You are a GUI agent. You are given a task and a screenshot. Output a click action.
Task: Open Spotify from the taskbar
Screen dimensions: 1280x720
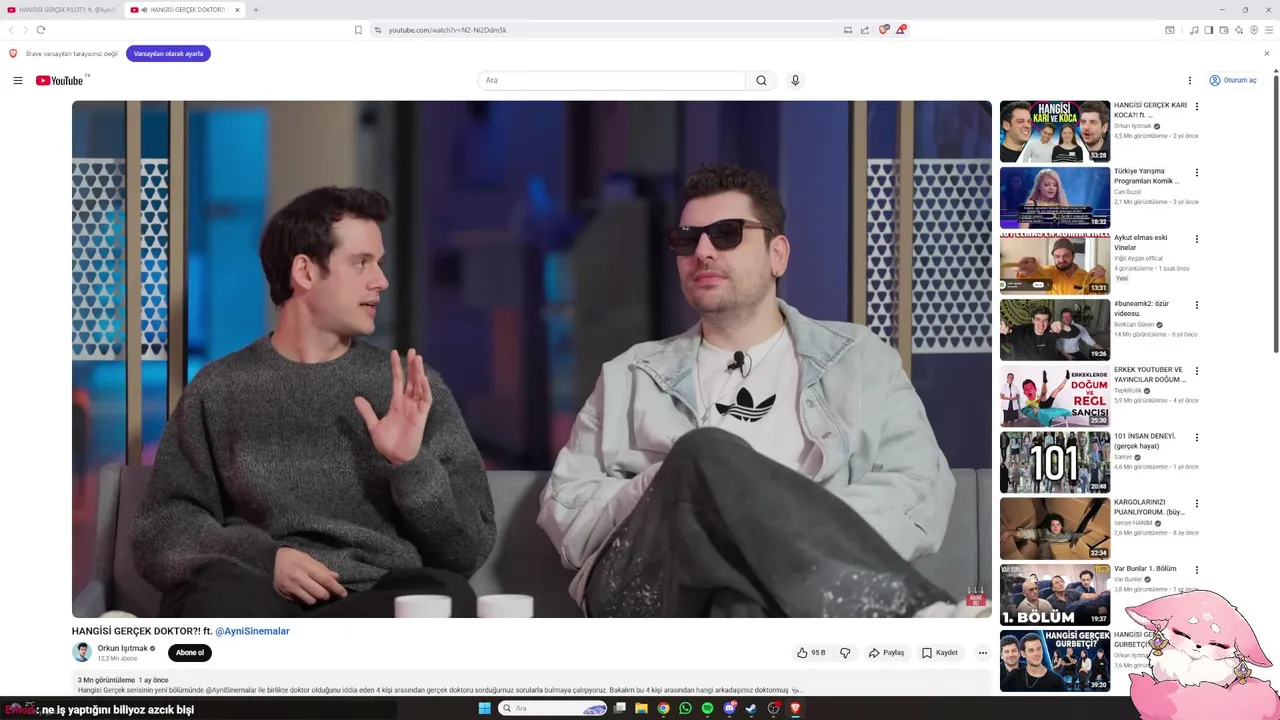(707, 708)
